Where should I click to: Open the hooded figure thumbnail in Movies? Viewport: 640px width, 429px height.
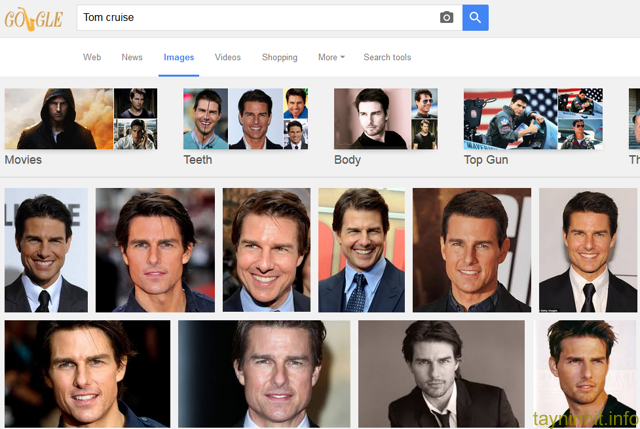click(x=58, y=118)
